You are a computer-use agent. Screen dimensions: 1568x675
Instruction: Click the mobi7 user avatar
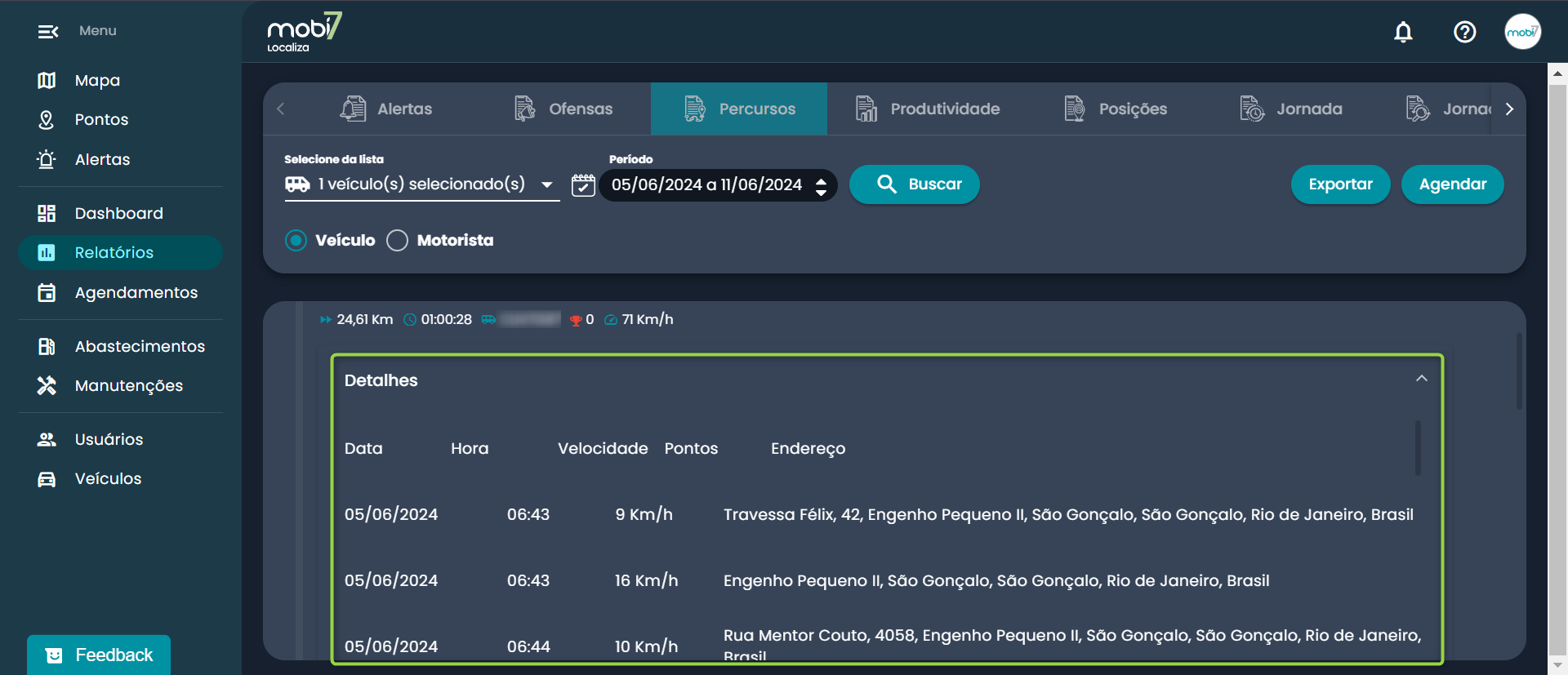(1522, 32)
